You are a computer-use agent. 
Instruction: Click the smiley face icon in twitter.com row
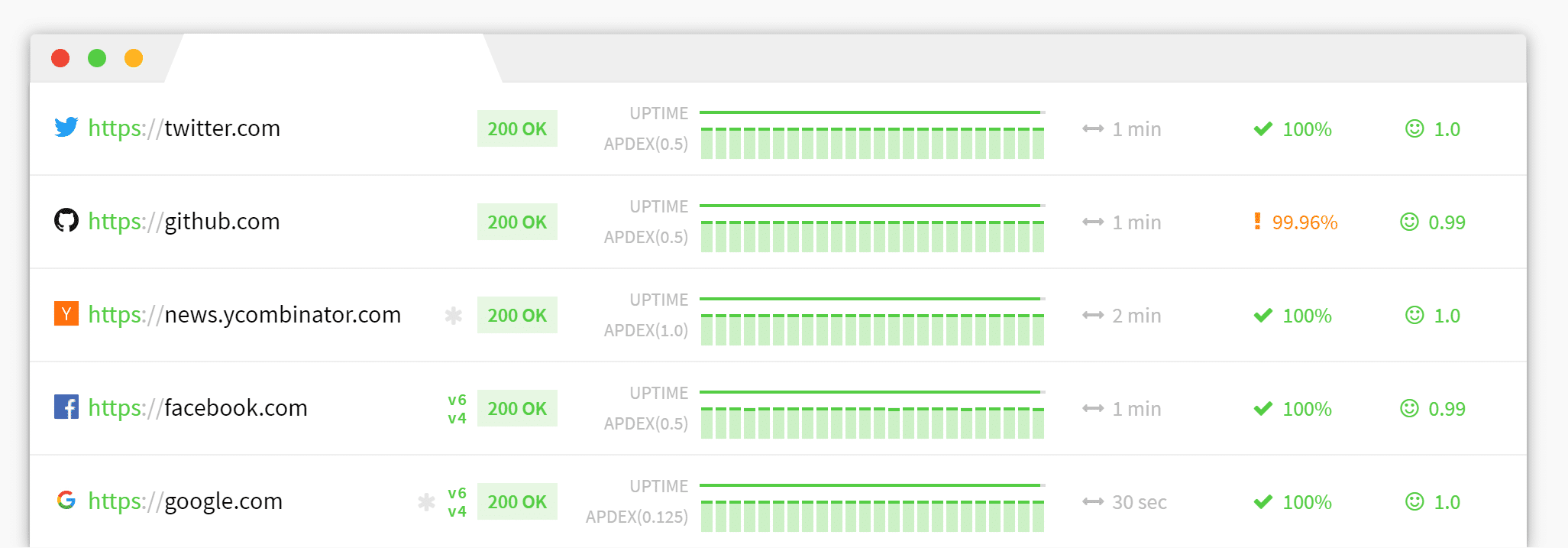tap(1414, 128)
